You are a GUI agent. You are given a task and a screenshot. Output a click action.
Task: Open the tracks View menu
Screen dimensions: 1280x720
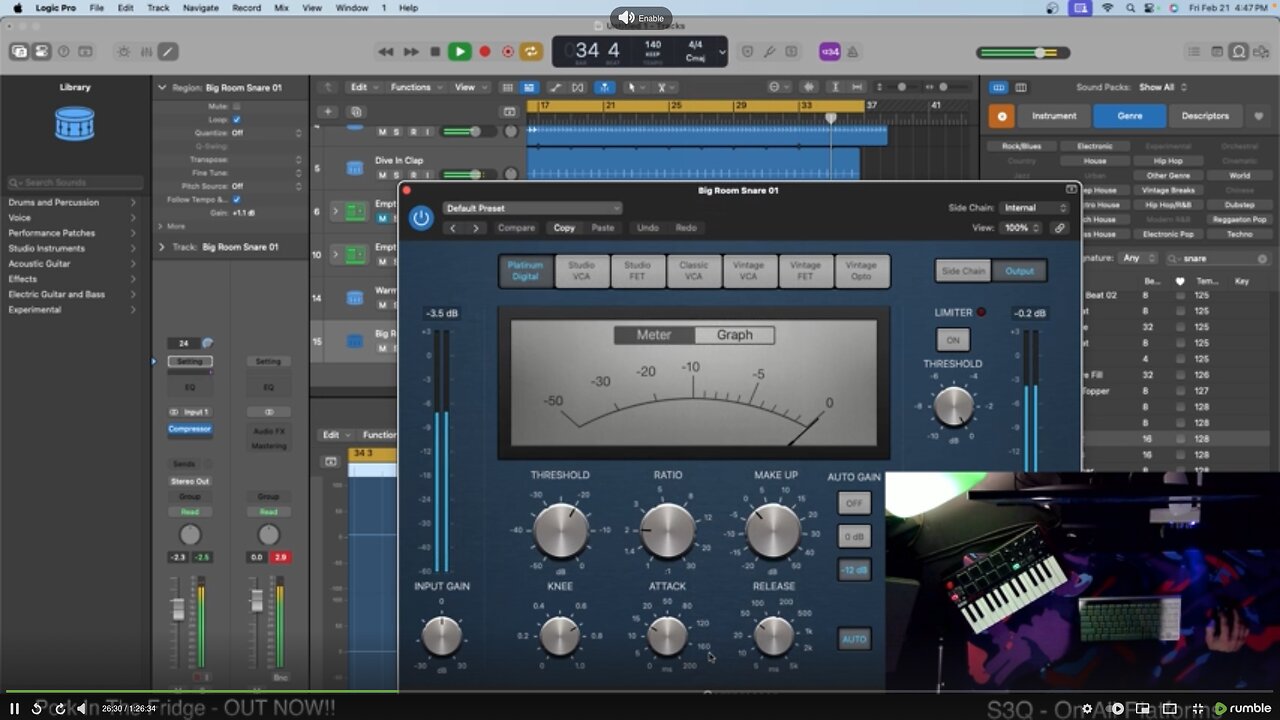tap(469, 87)
